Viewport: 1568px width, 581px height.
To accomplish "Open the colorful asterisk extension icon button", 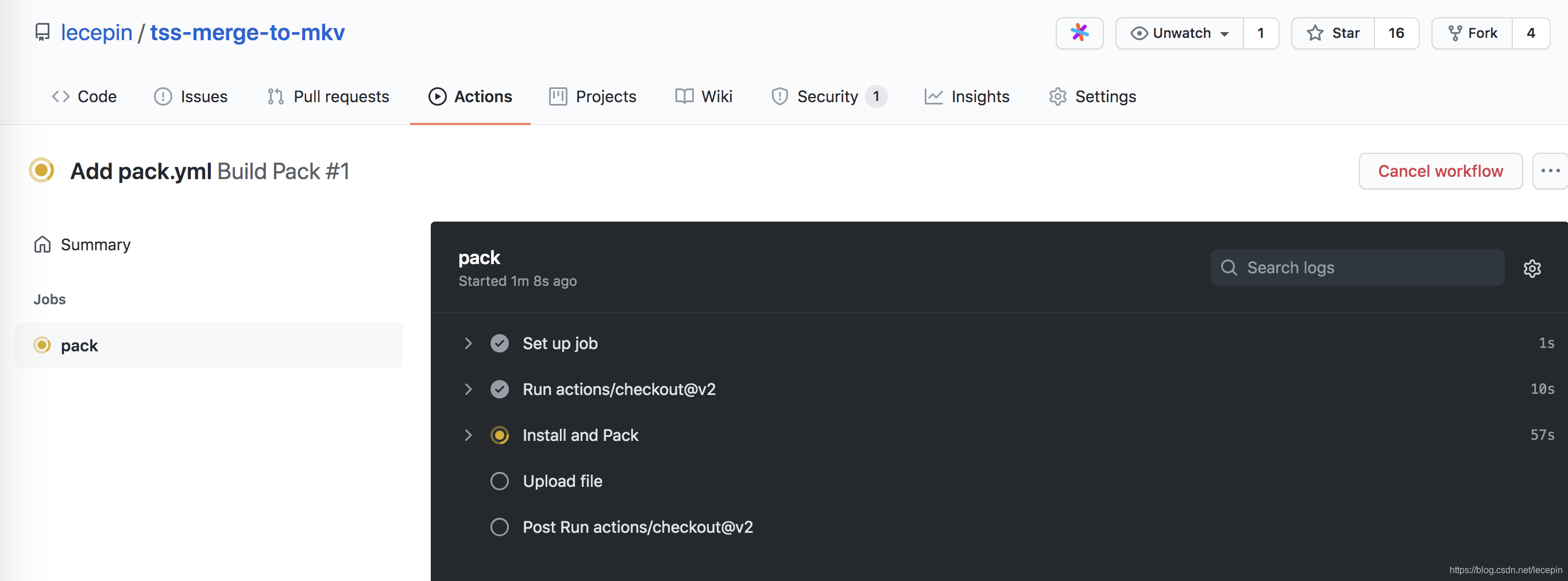I will pos(1079,33).
